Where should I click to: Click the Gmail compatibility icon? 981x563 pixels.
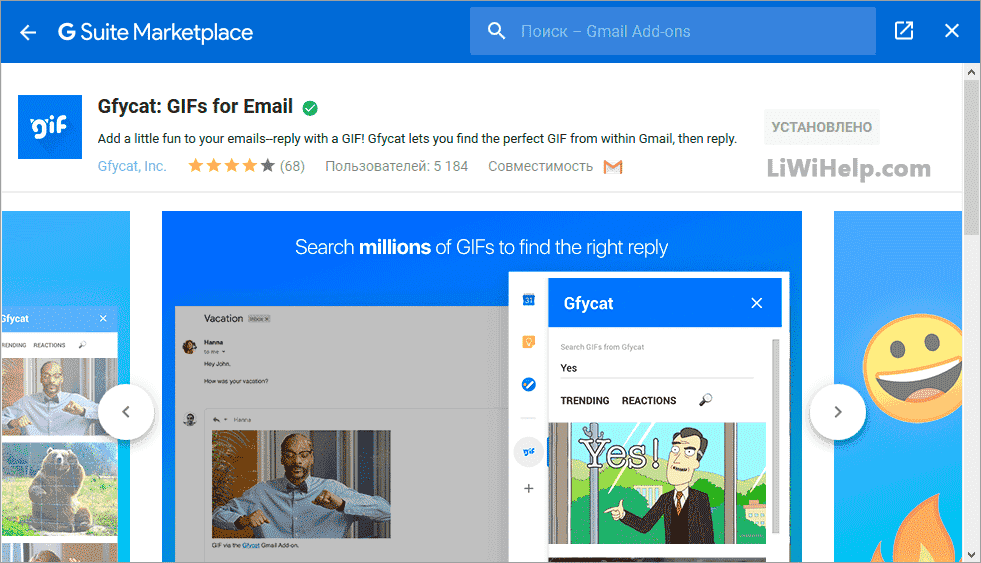[x=613, y=167]
